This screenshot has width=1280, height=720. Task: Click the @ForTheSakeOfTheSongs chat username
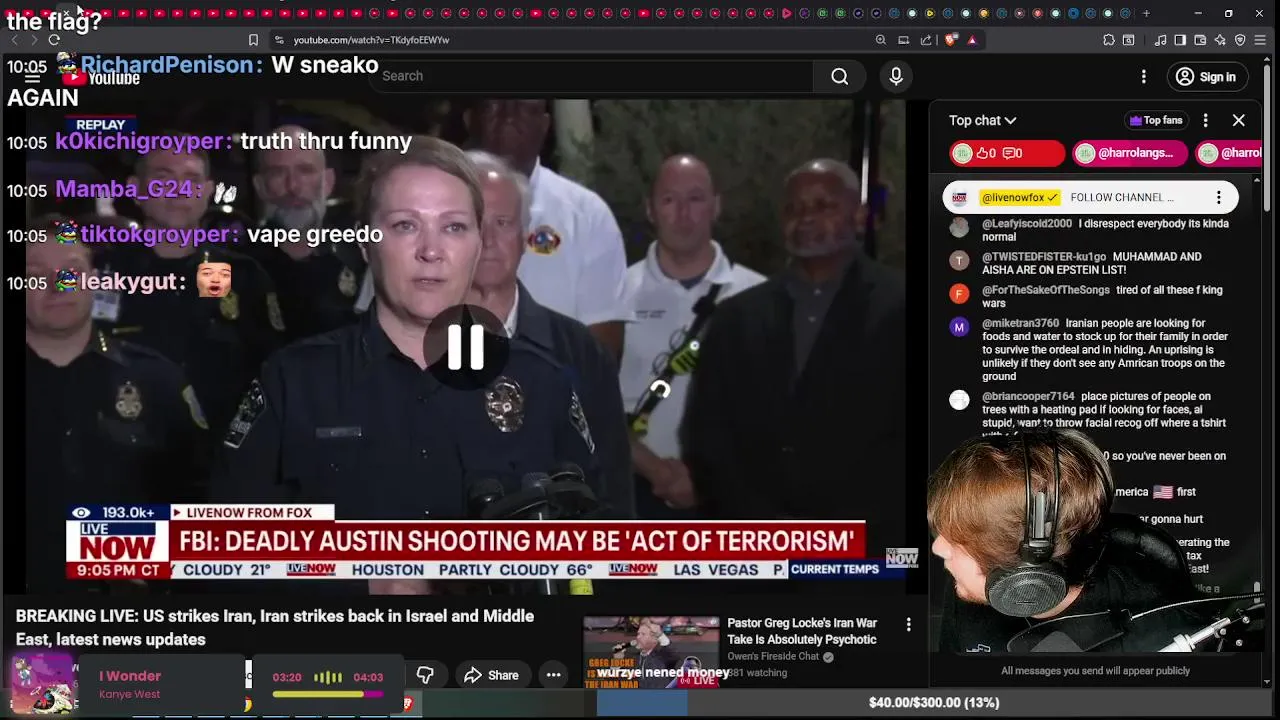[x=1046, y=290]
